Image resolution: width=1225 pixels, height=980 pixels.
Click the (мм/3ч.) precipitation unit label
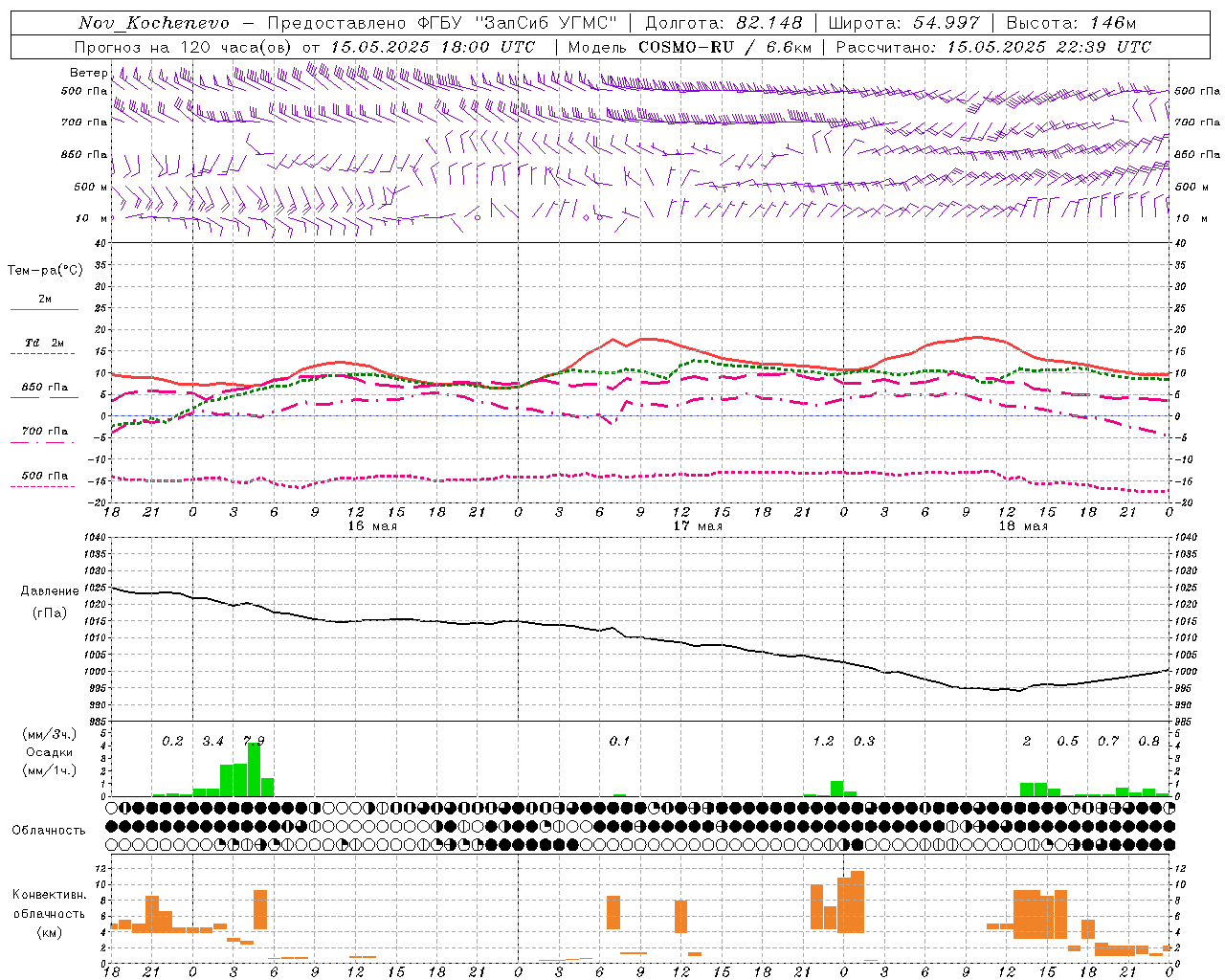(x=50, y=735)
